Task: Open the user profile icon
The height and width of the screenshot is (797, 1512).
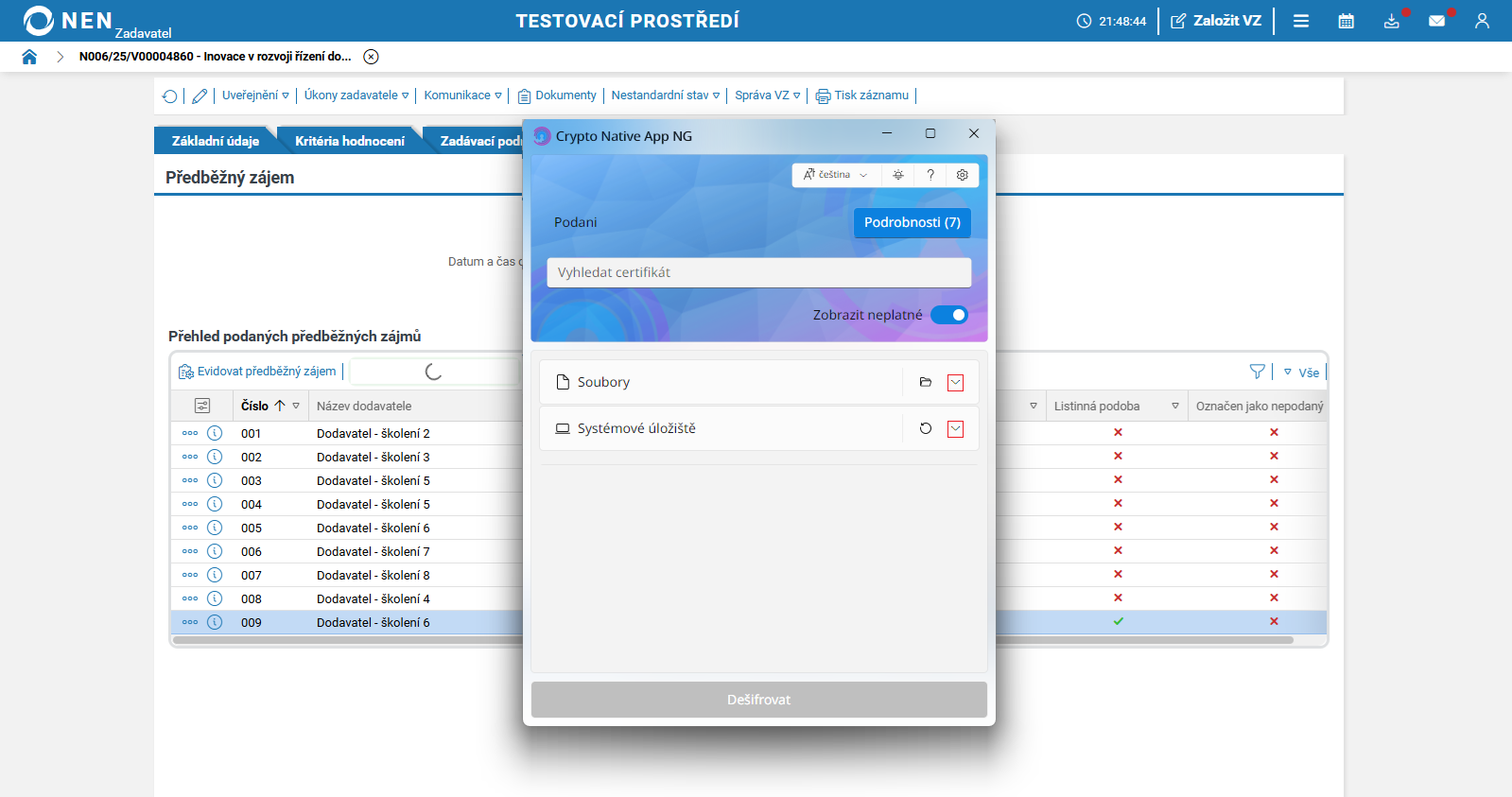Action: pyautogui.click(x=1482, y=21)
